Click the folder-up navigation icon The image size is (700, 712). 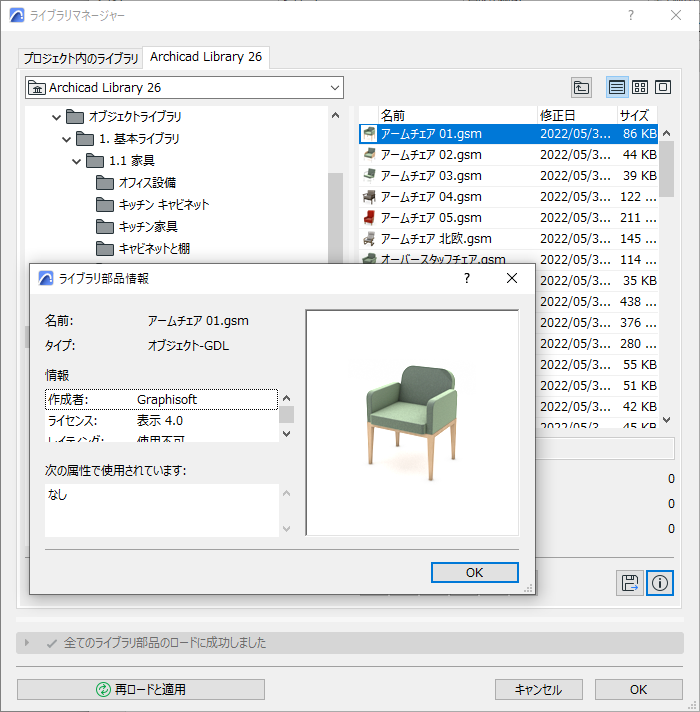click(581, 87)
